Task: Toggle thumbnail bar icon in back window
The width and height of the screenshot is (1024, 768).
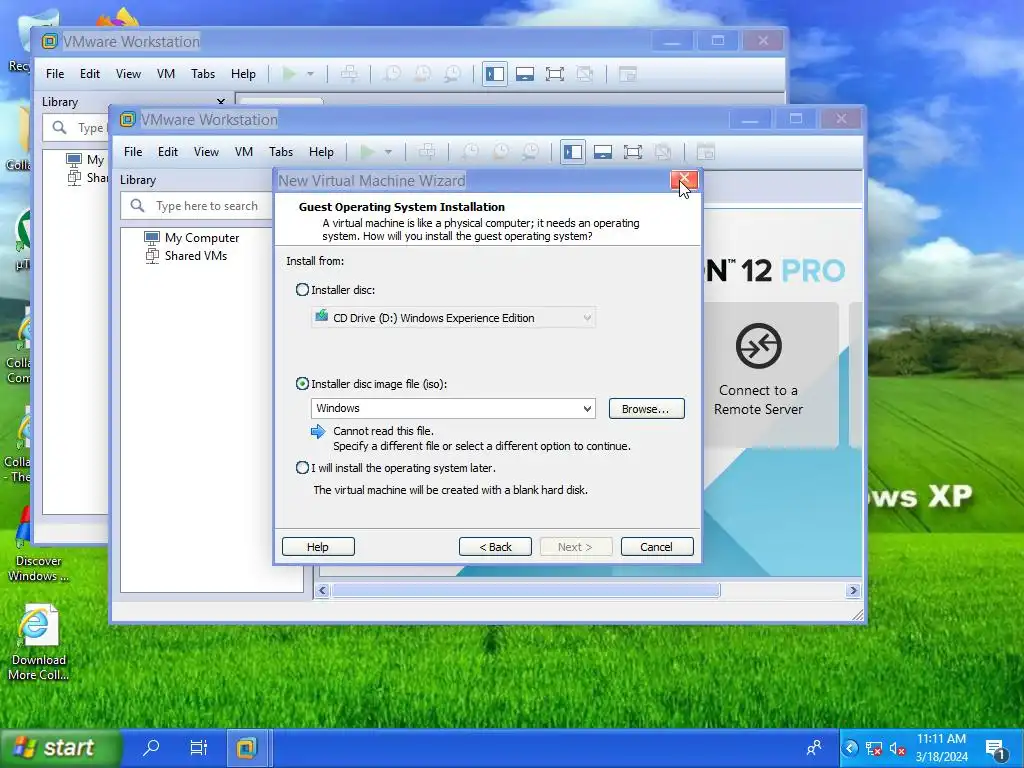Action: (x=525, y=74)
